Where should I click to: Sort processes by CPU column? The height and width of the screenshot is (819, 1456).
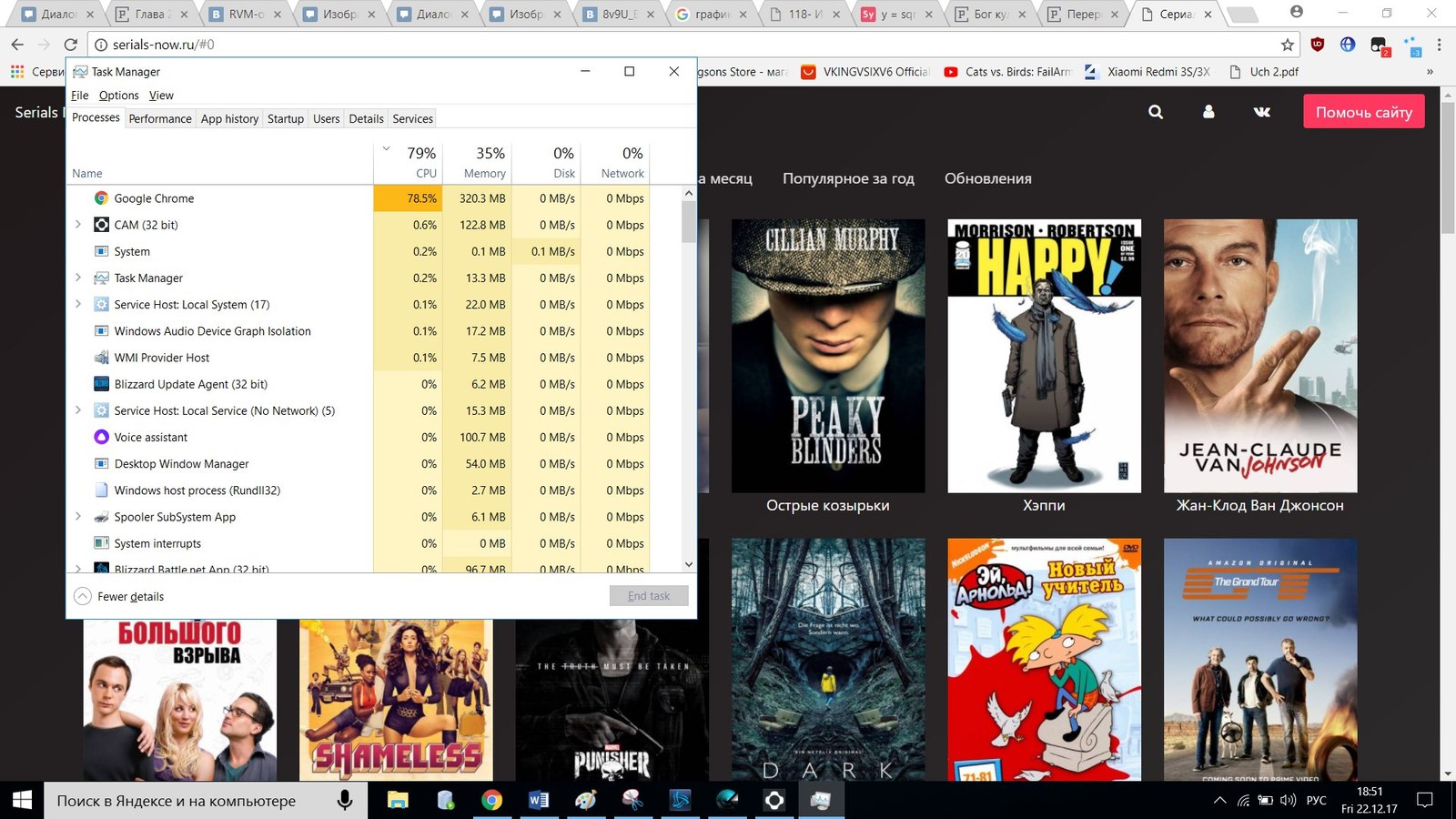tap(408, 162)
